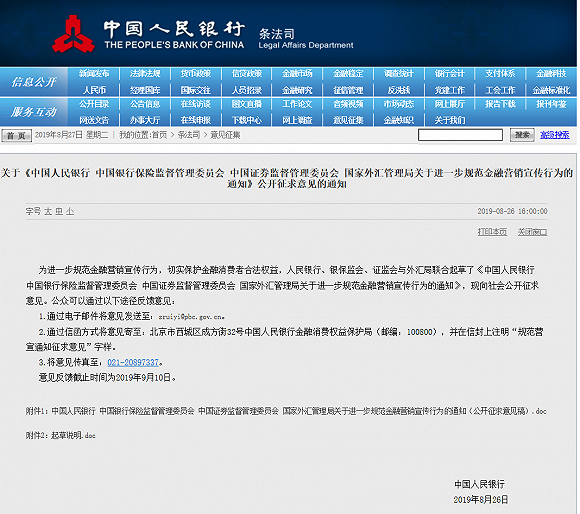Go to 下载中心 page
Image resolution: width=580 pixels, height=514 pixels.
pyautogui.click(x=247, y=120)
